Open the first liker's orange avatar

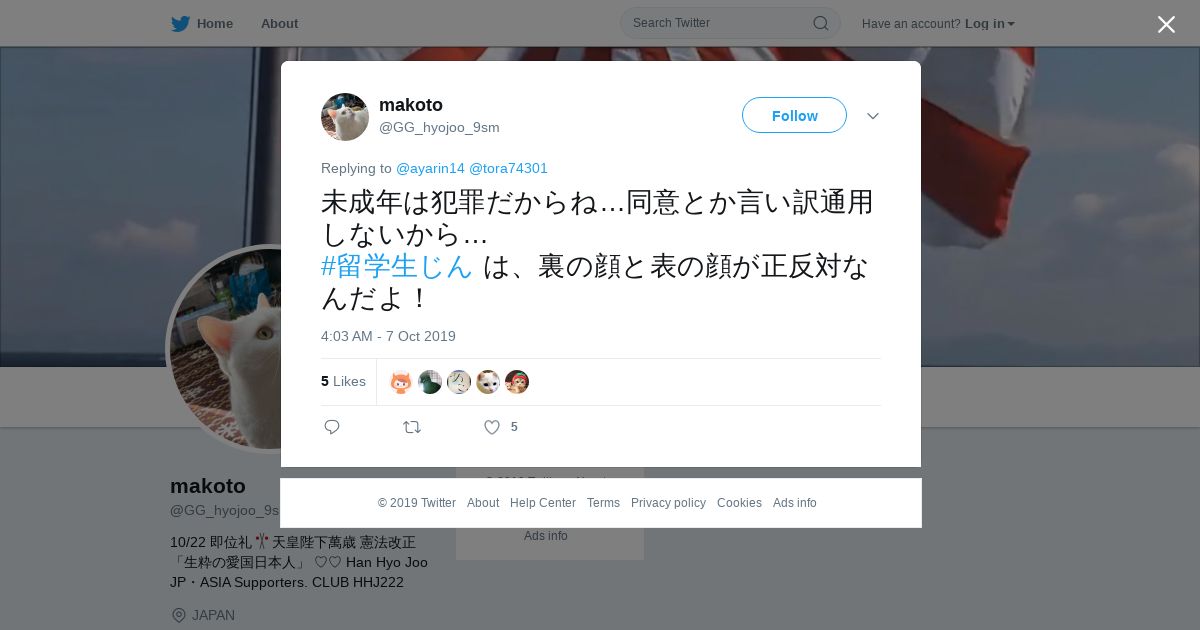pos(401,382)
